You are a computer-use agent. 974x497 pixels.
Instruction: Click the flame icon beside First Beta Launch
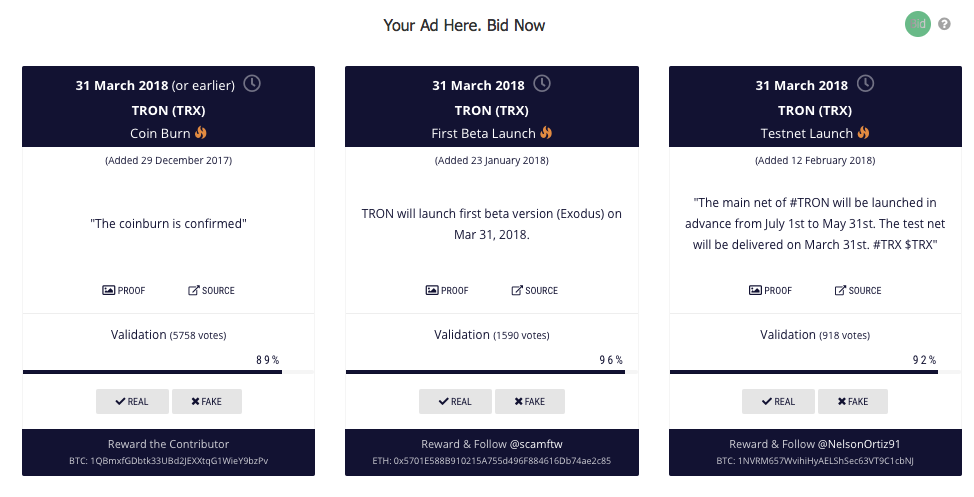[546, 133]
